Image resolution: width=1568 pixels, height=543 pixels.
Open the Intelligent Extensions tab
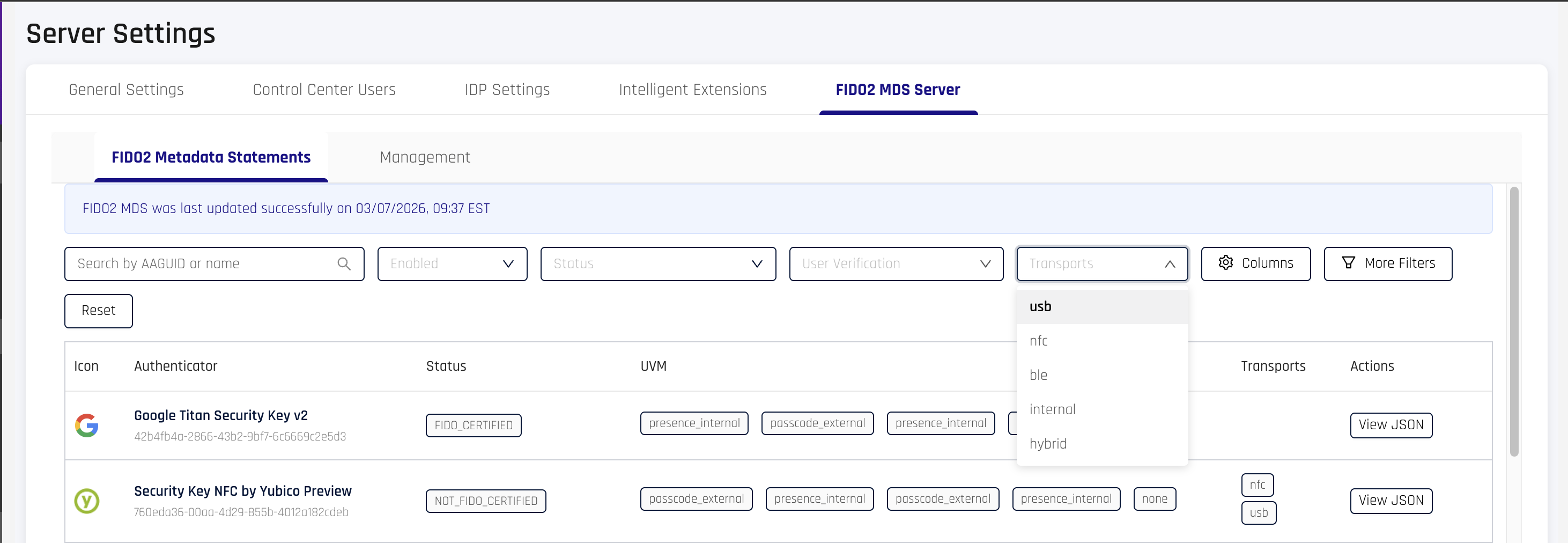pos(692,90)
